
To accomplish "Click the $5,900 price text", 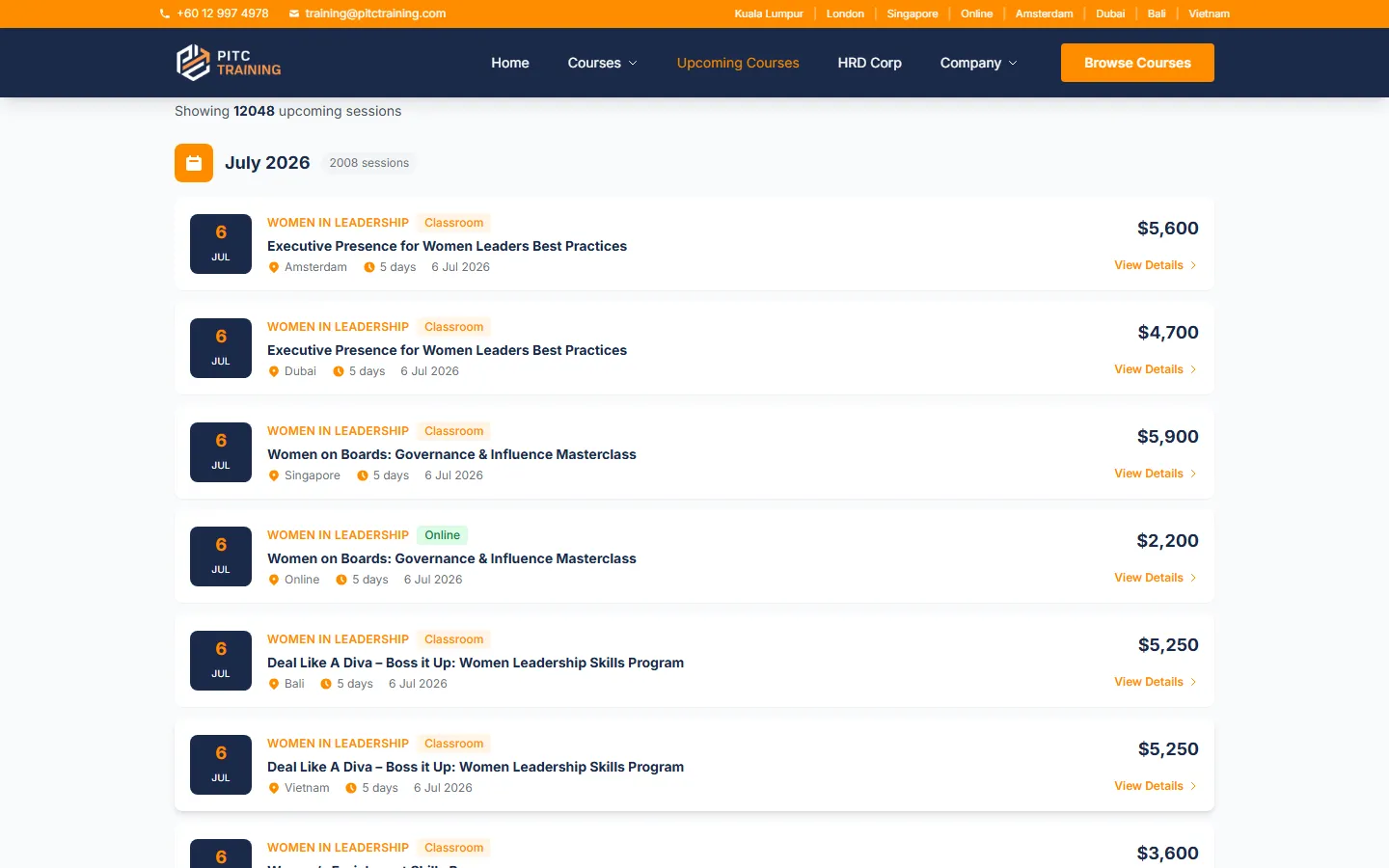I will (x=1168, y=437).
